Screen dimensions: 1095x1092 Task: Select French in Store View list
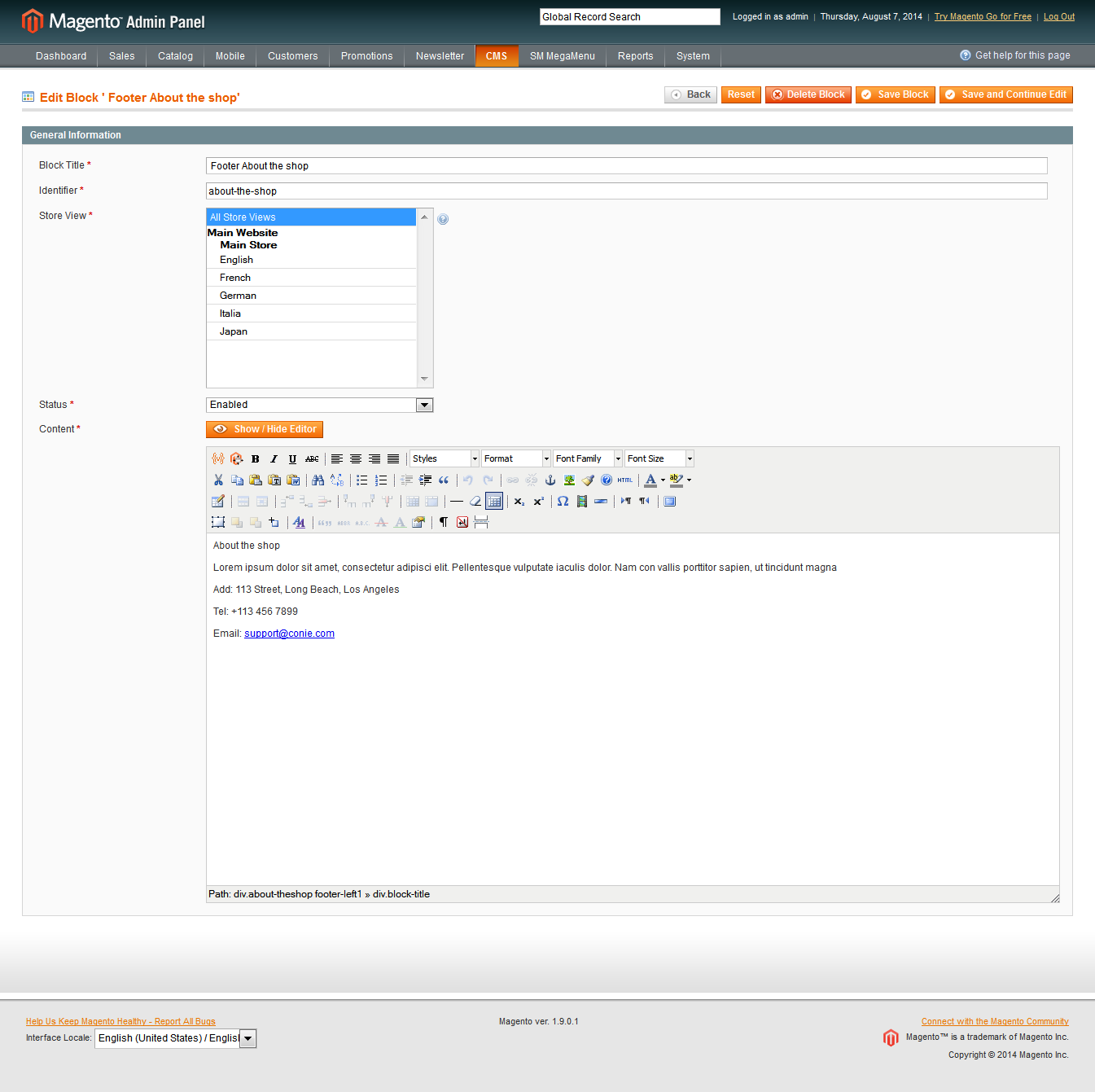click(311, 278)
